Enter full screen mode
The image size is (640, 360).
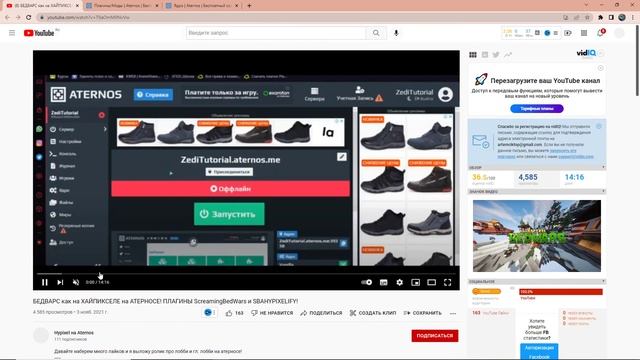pos(448,282)
